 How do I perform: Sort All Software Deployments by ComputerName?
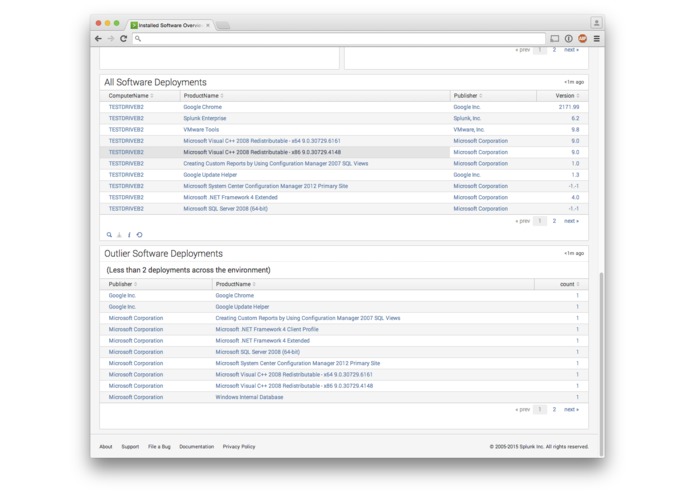tap(131, 96)
